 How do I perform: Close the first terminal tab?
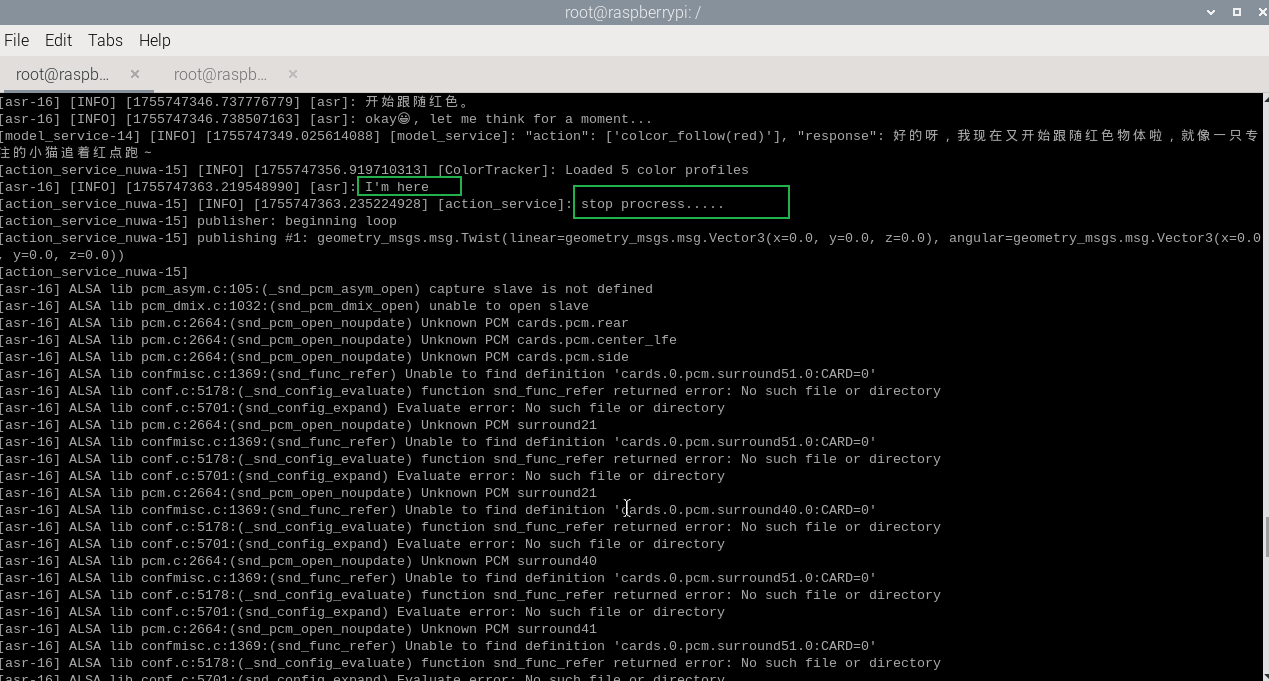point(135,74)
